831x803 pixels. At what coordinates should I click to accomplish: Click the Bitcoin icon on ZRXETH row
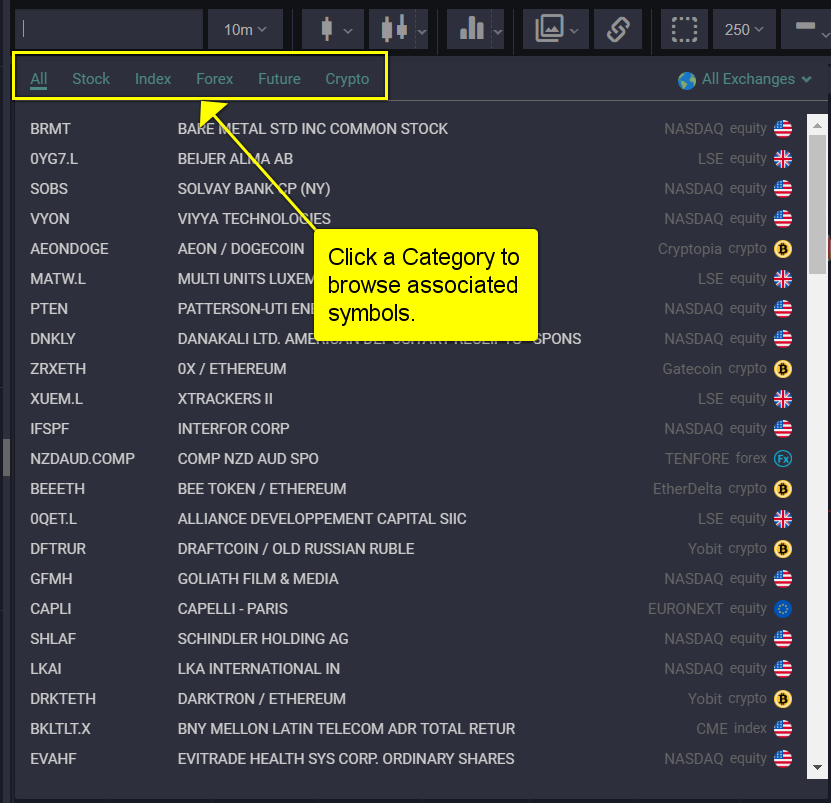pos(783,369)
